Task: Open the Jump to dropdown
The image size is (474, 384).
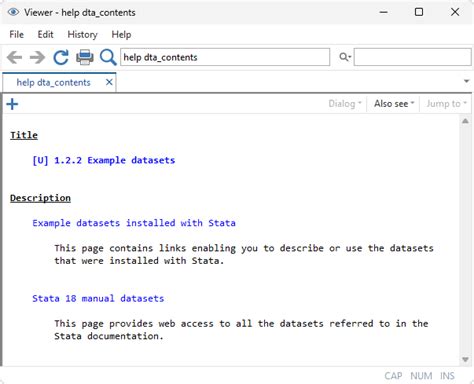Action: click(x=447, y=104)
